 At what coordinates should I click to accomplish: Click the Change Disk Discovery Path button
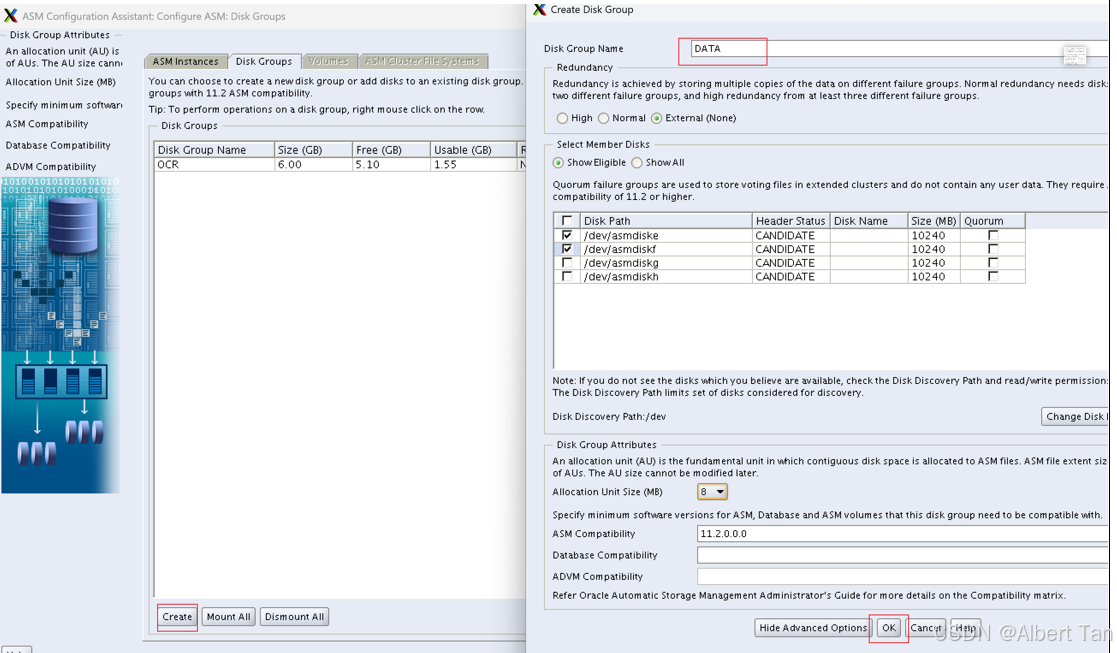(1074, 417)
